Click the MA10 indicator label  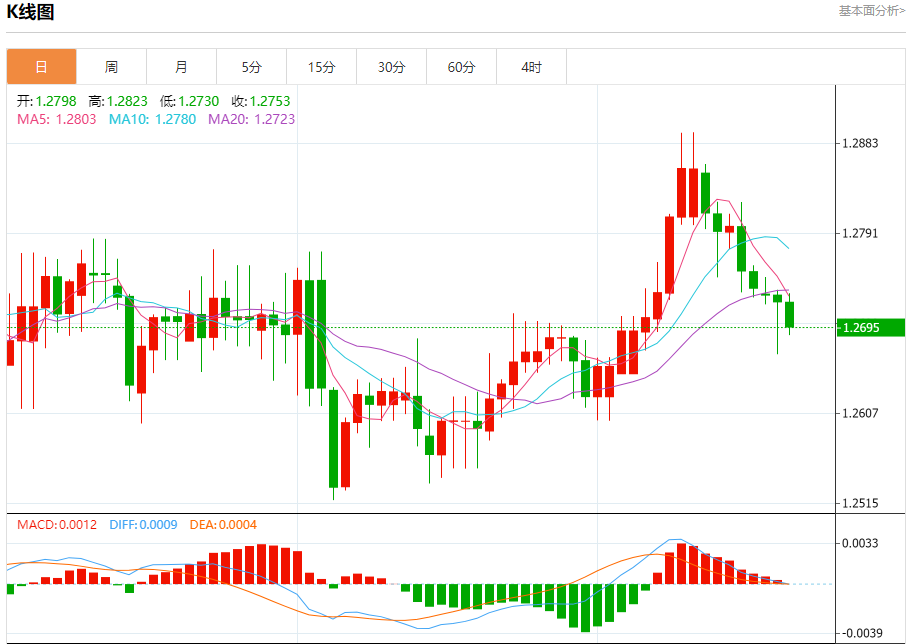coord(152,119)
